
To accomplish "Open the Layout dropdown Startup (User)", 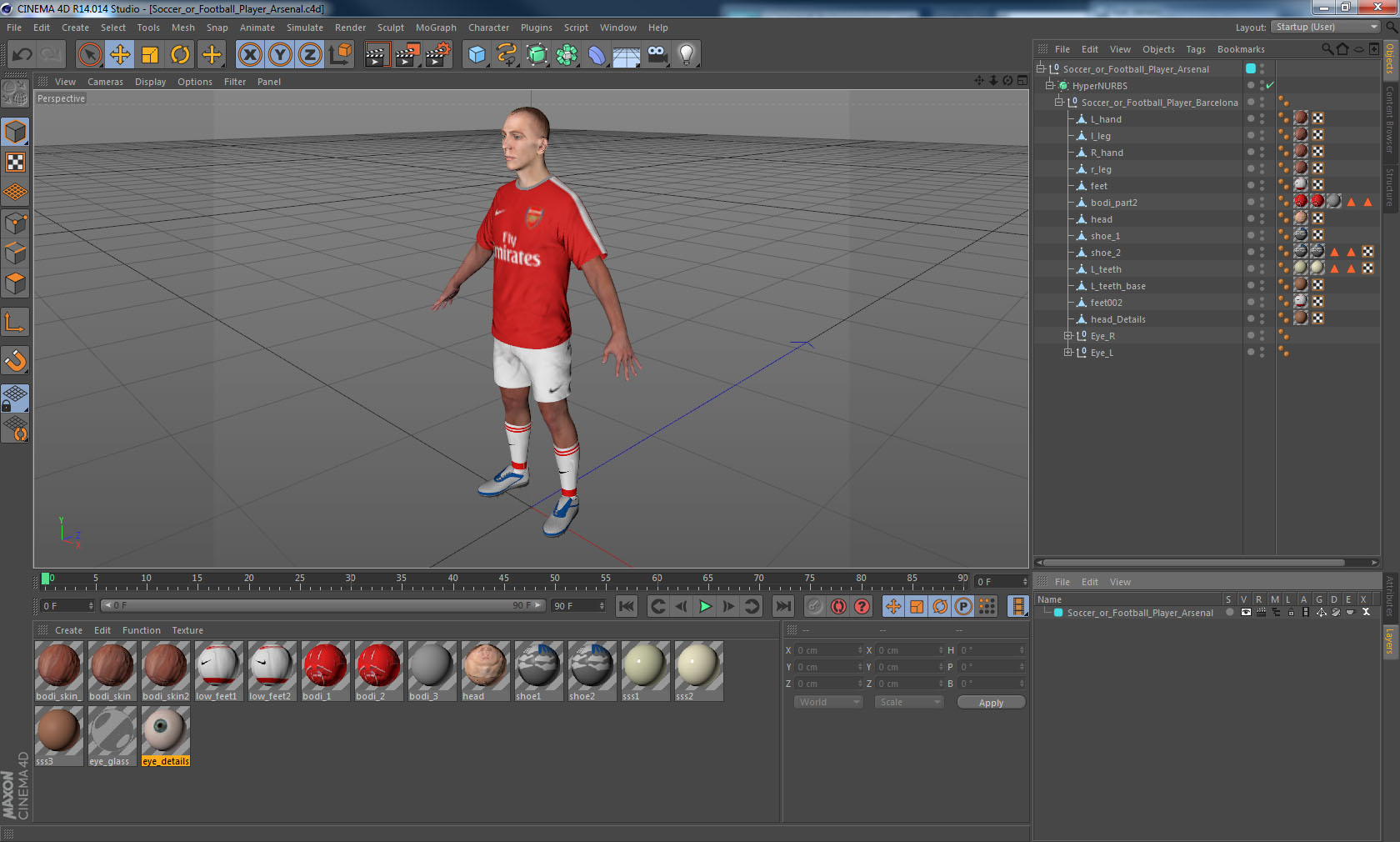I will click(1327, 28).
